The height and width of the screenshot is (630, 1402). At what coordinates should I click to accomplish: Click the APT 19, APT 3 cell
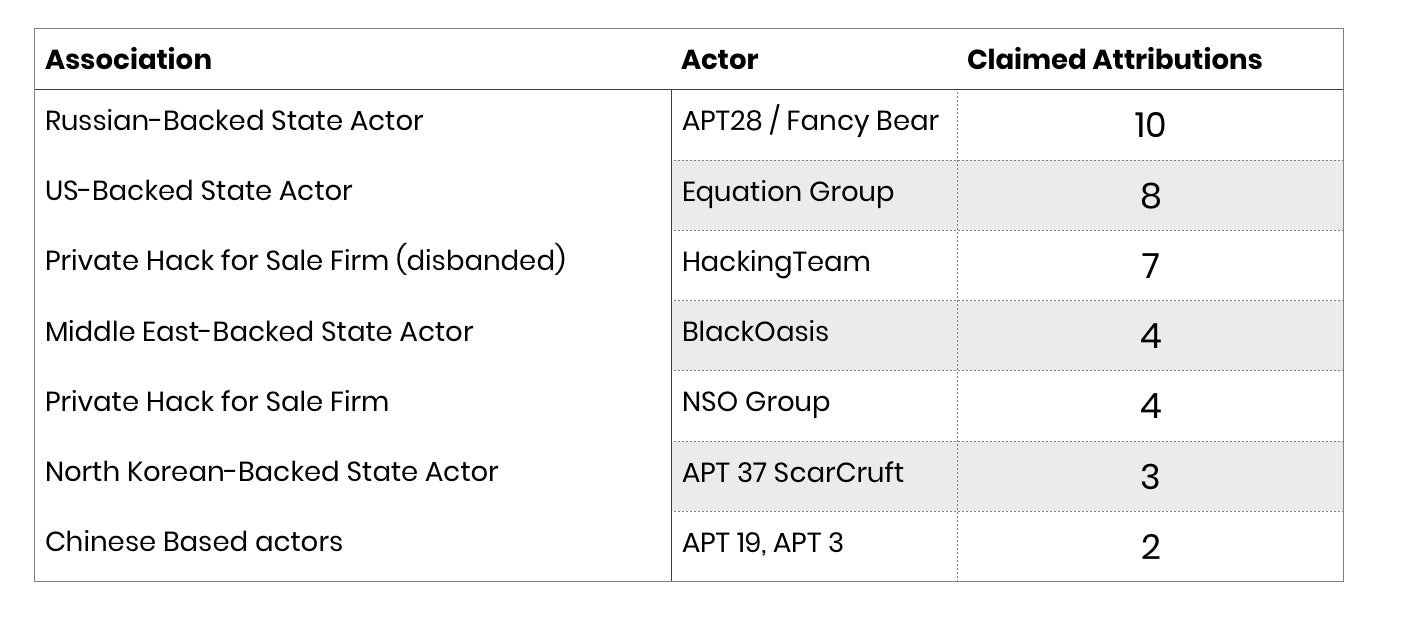point(762,543)
